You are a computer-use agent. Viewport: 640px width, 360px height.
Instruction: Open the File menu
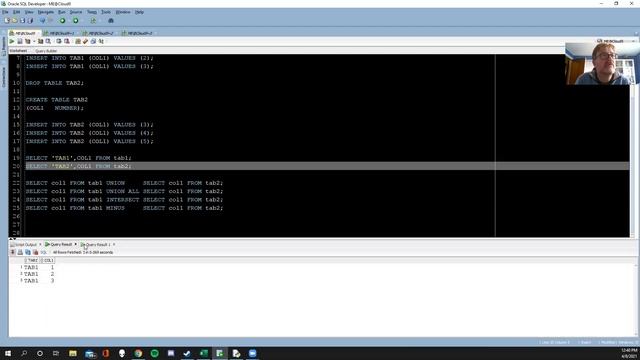[5, 12]
